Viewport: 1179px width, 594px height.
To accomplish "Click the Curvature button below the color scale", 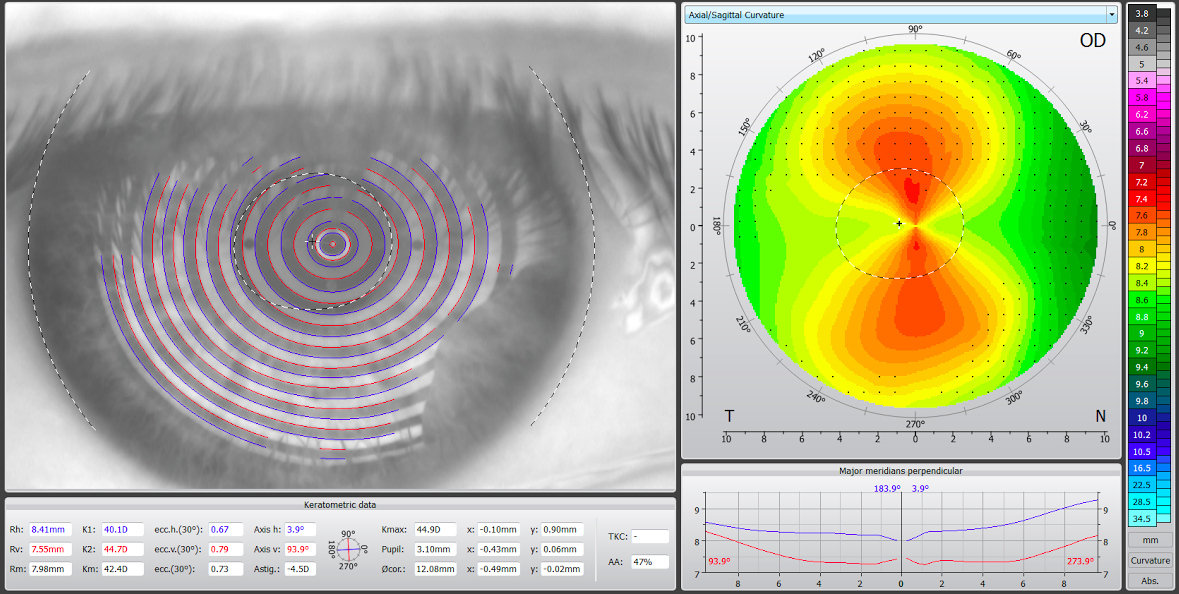I will (x=1150, y=560).
